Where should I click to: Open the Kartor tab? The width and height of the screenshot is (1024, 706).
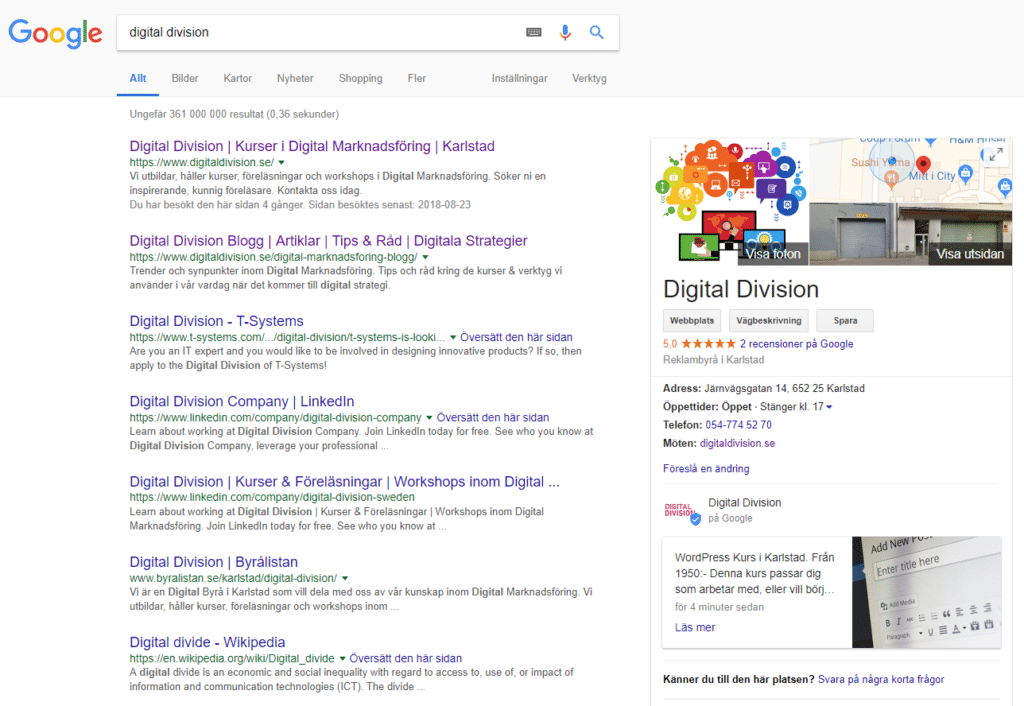pos(238,78)
